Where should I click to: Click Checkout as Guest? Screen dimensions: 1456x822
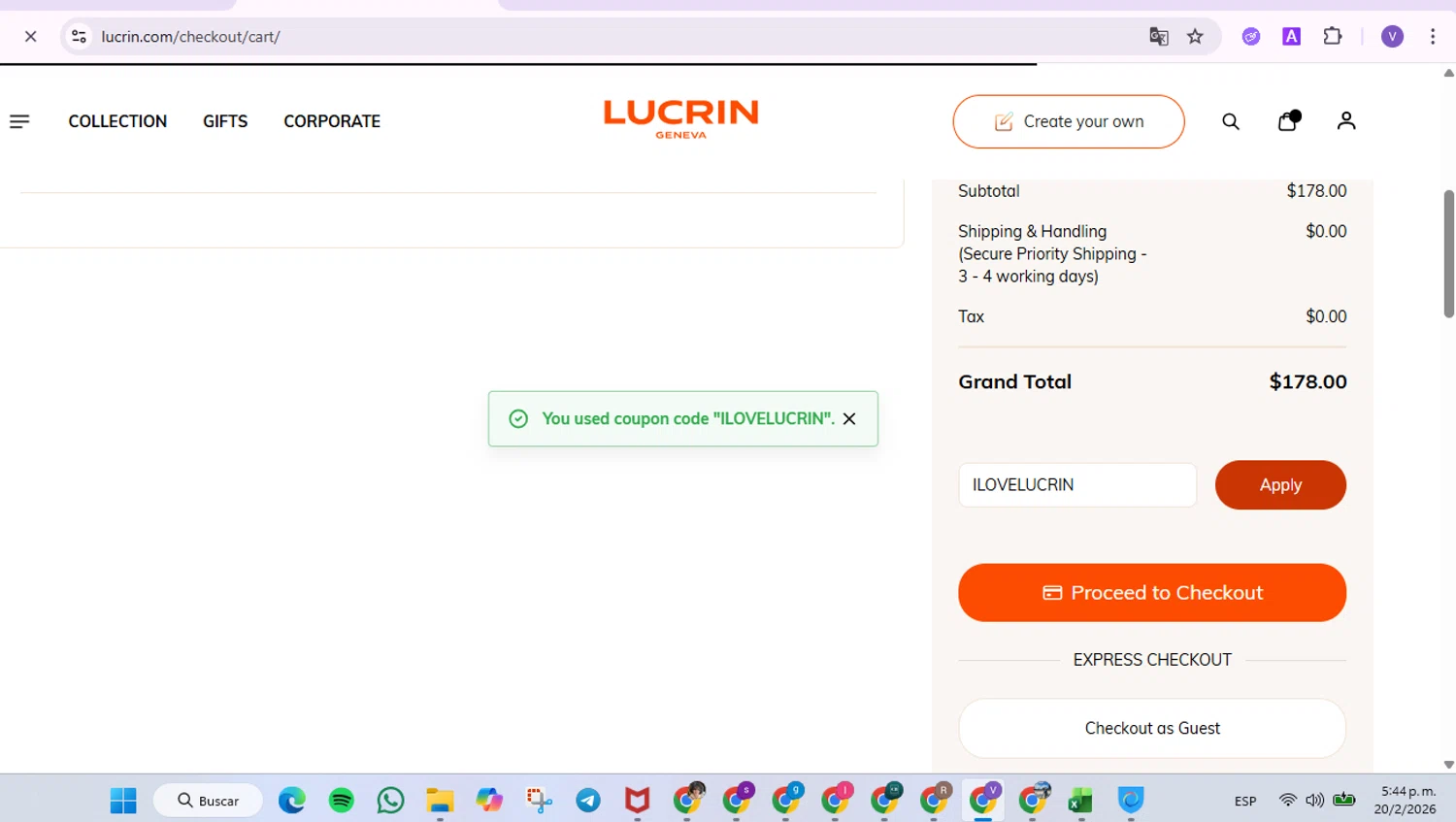(x=1152, y=728)
